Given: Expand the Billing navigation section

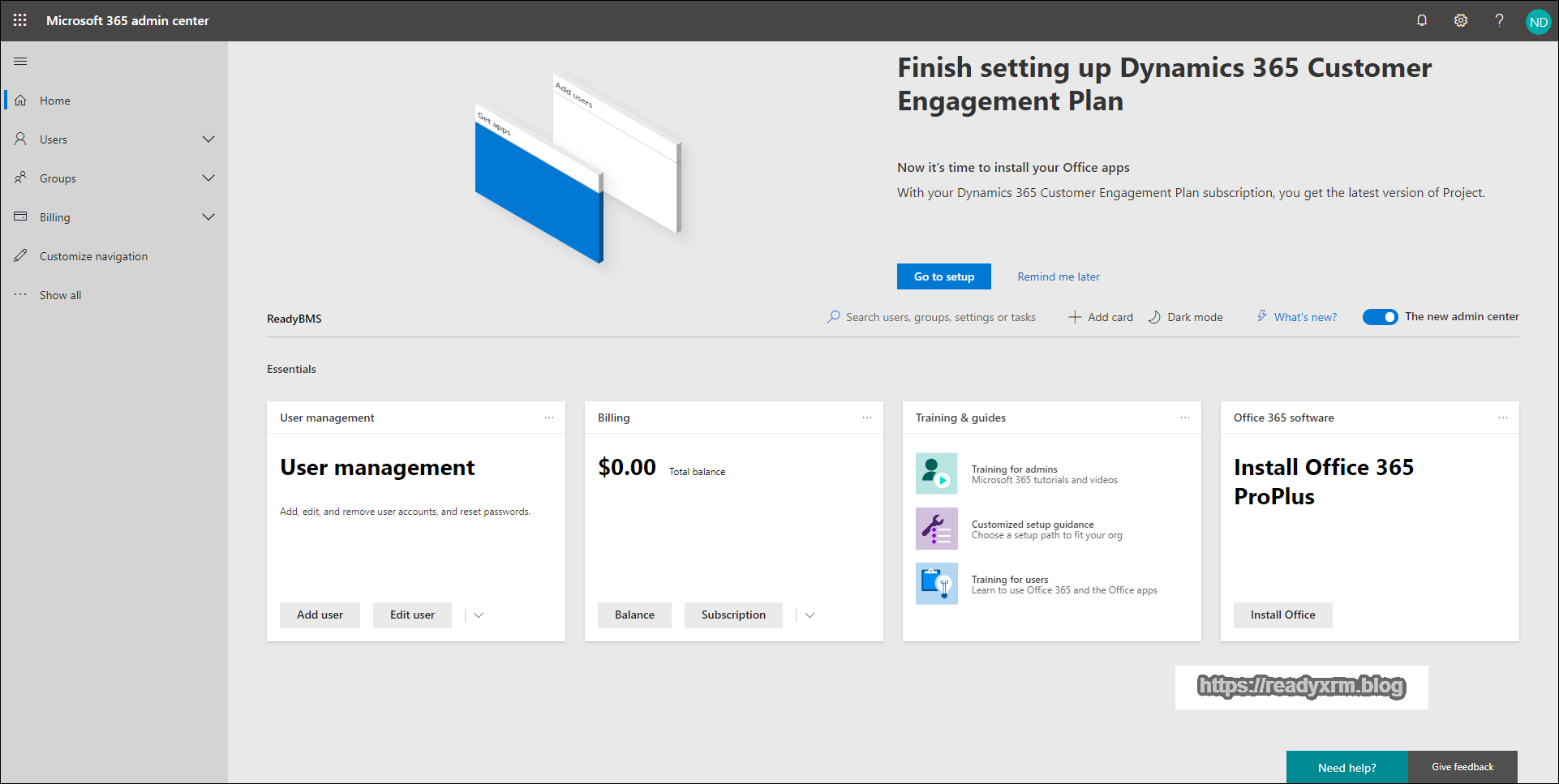Looking at the screenshot, I should pos(208,217).
